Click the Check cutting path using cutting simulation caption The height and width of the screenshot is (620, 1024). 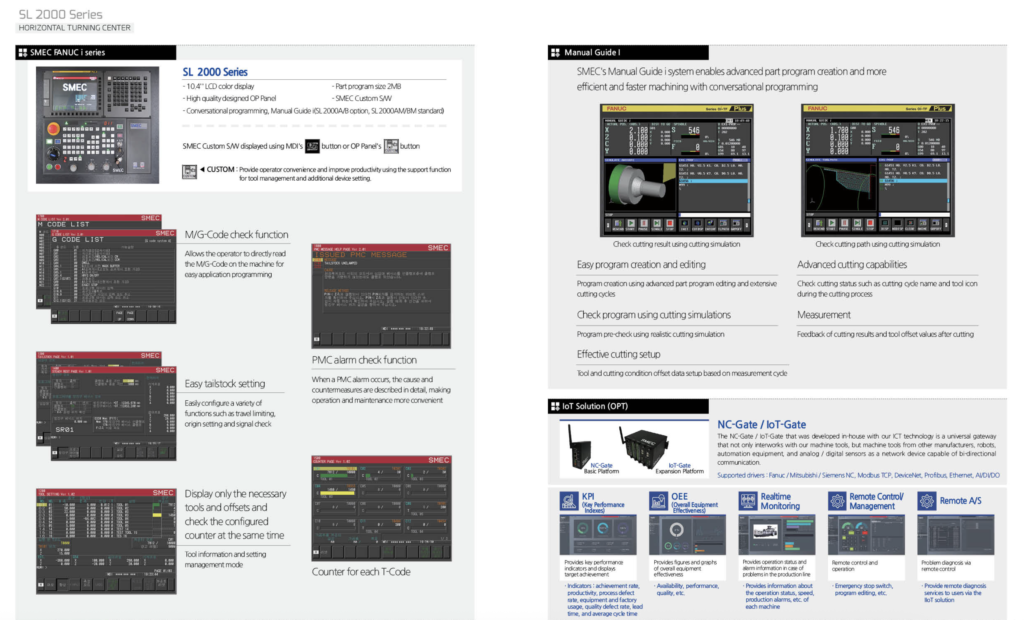click(x=878, y=244)
